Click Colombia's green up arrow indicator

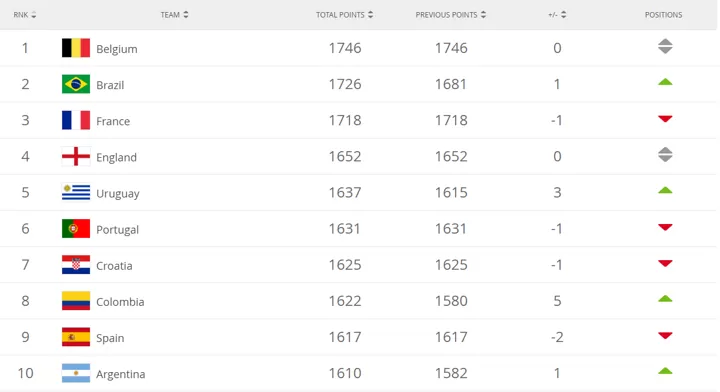665,299
